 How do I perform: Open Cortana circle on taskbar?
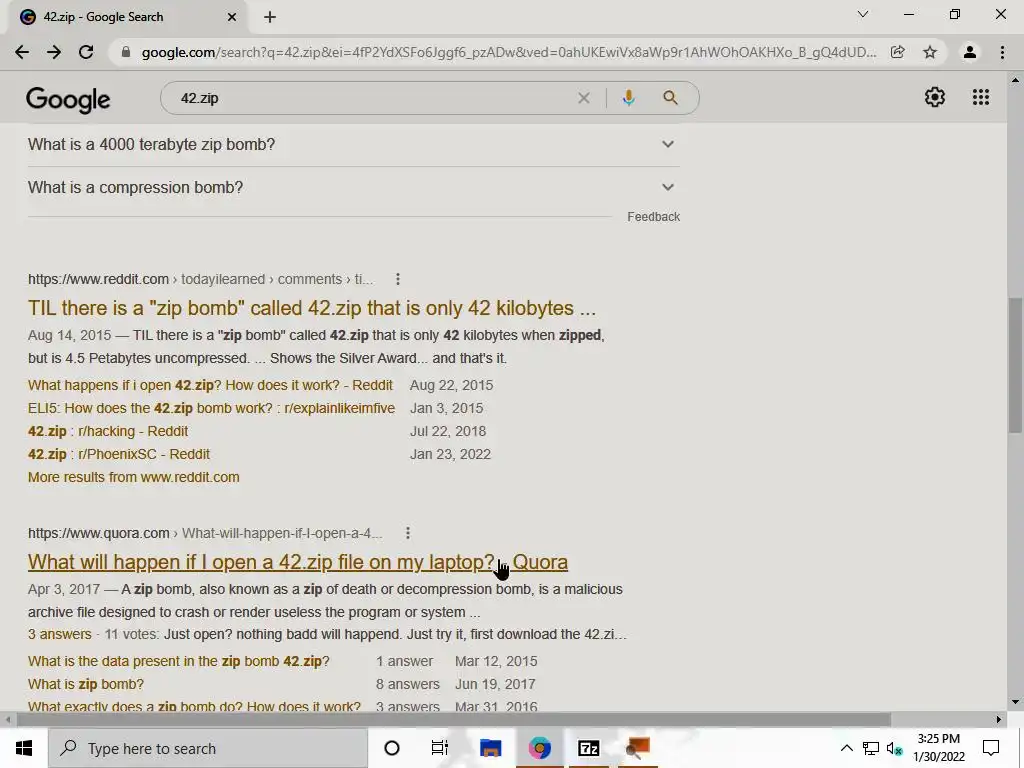tap(392, 748)
